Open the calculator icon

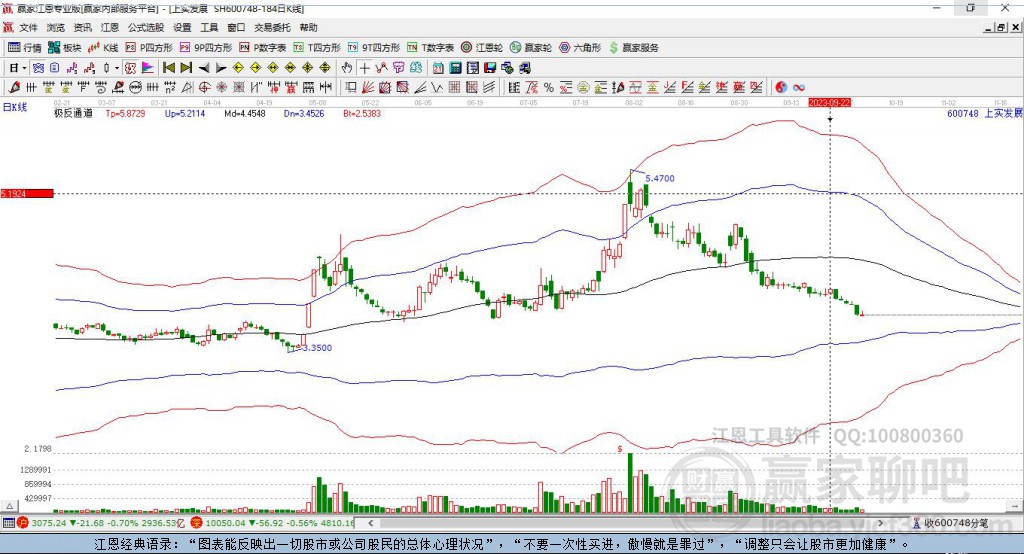coord(455,68)
